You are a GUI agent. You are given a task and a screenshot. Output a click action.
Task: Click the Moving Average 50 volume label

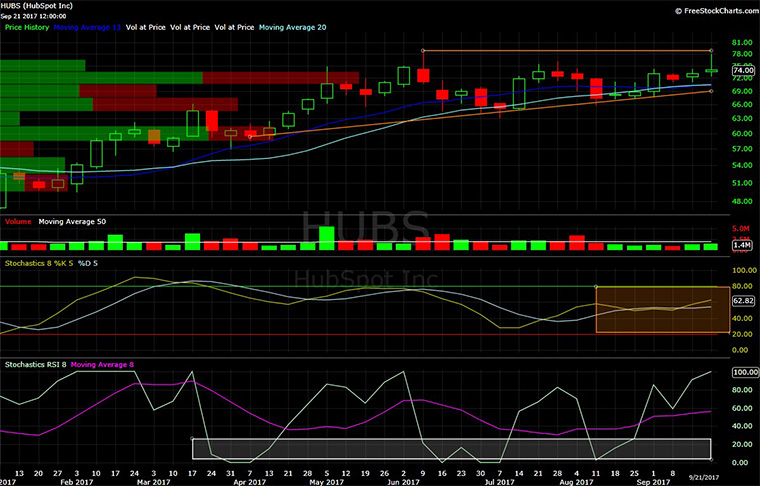pyautogui.click(x=72, y=221)
